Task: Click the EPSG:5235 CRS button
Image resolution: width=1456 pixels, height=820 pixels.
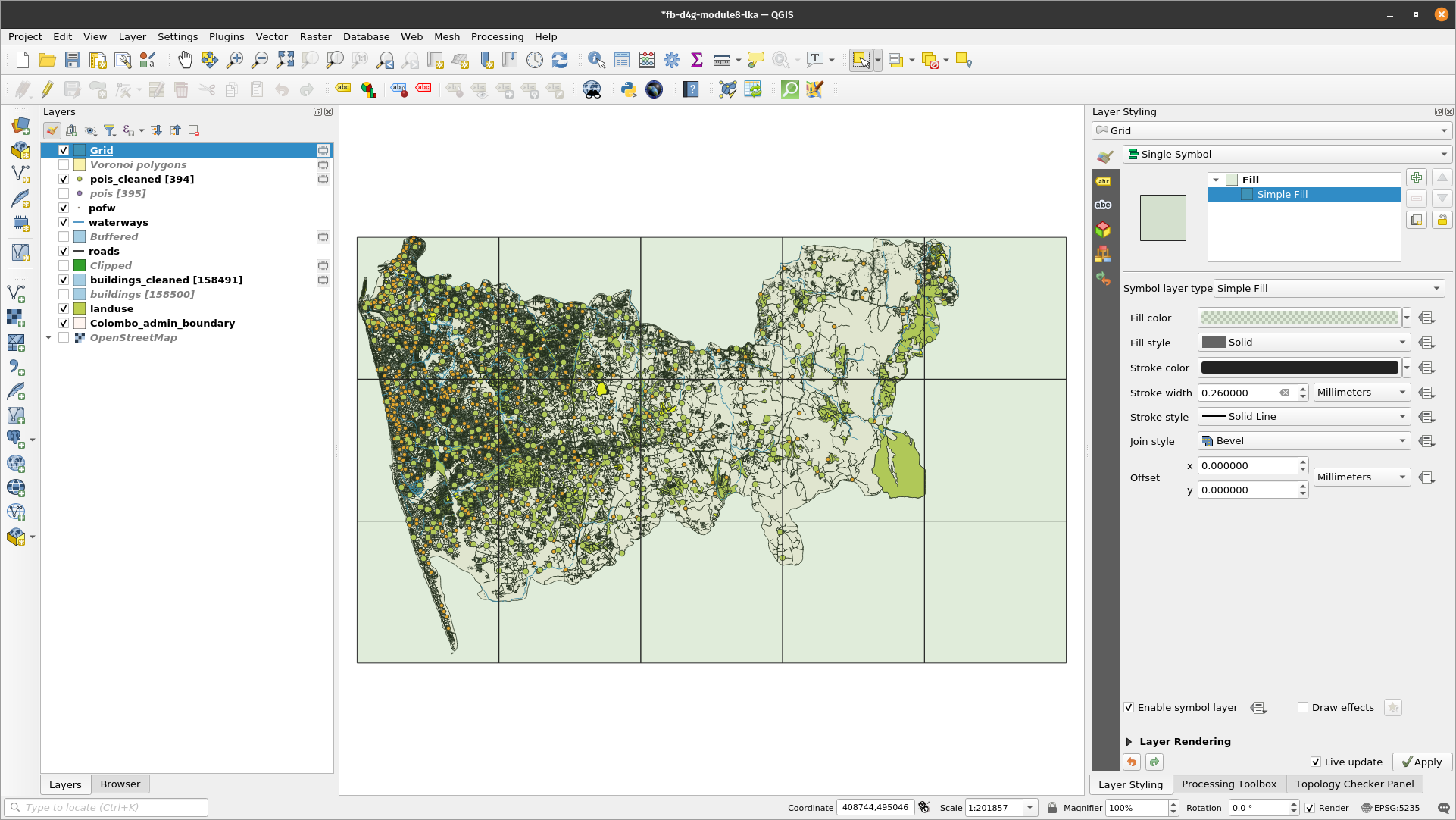Action: (1390, 808)
